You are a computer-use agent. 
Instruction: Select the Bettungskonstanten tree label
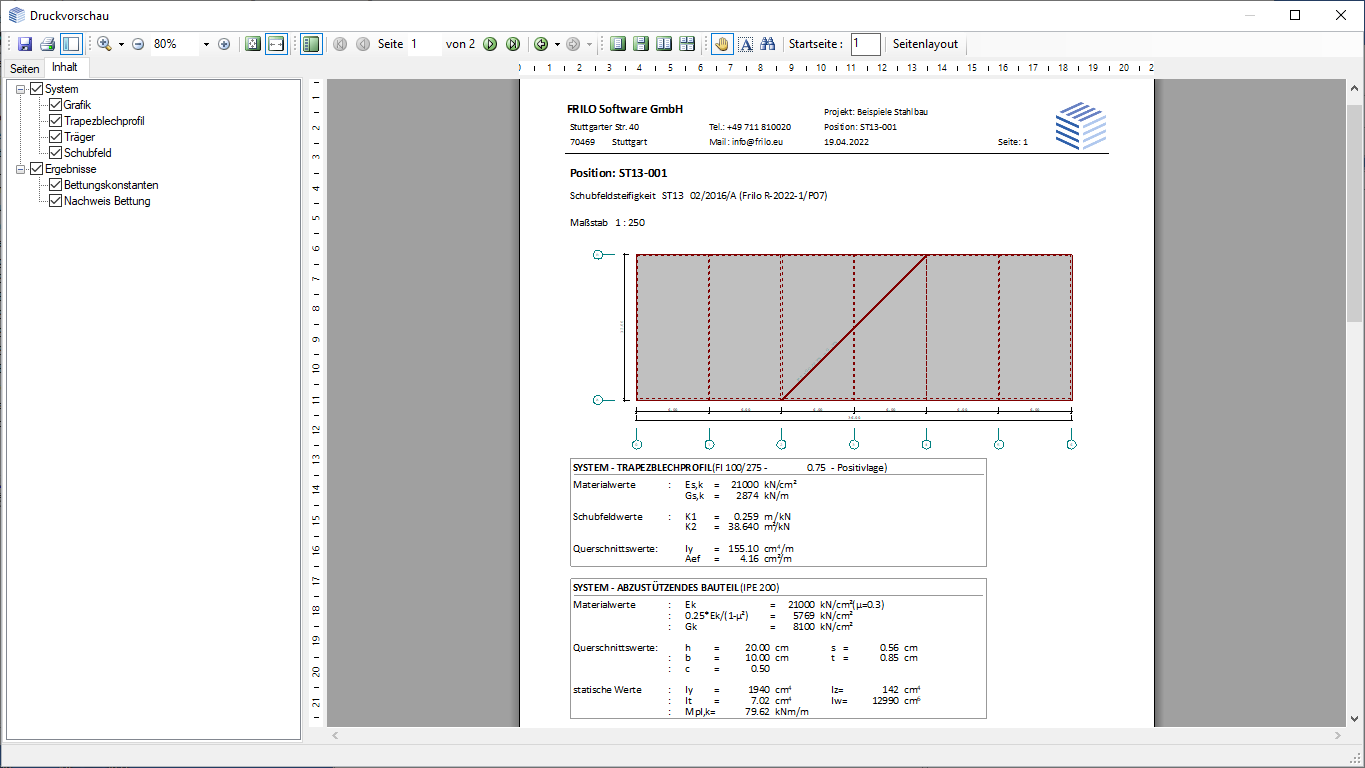pyautogui.click(x=111, y=185)
